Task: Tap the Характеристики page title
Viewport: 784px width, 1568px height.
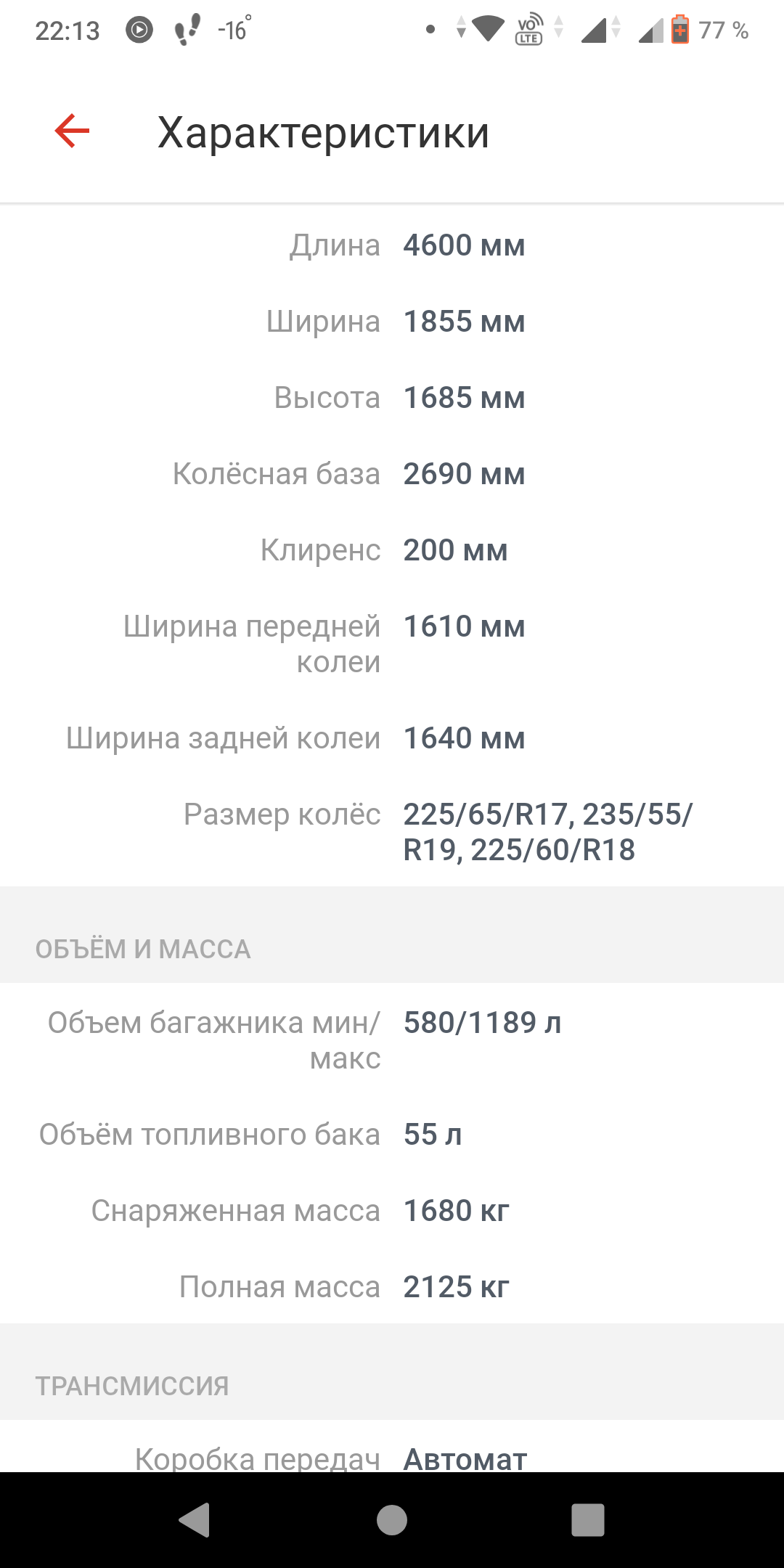Action: [x=323, y=133]
